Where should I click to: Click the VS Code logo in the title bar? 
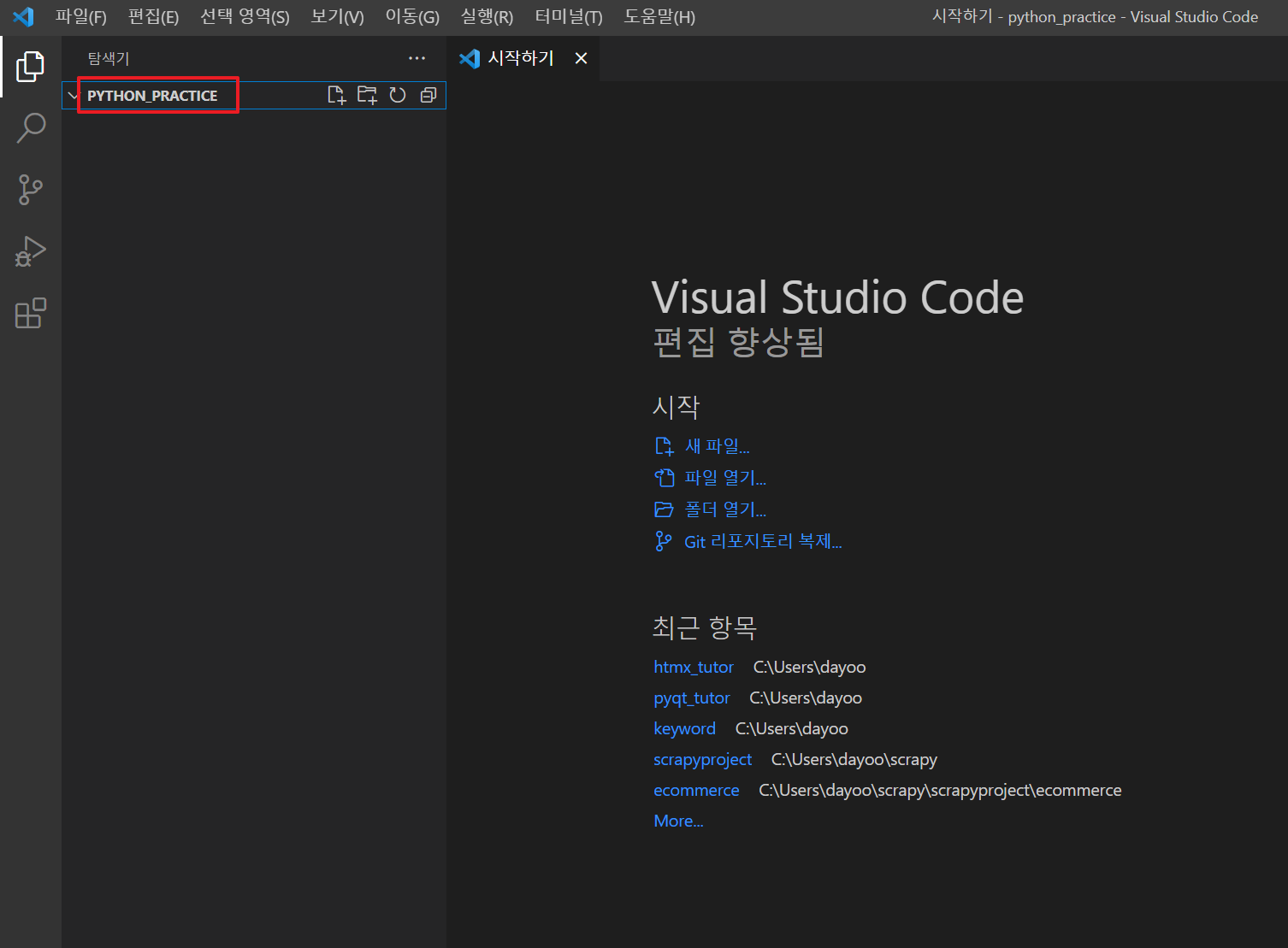(23, 16)
